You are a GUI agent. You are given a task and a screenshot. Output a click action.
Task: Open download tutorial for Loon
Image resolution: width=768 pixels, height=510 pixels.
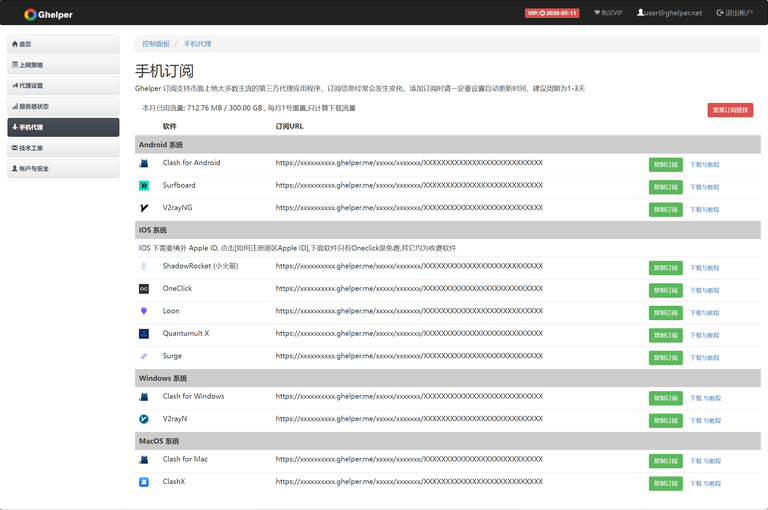coord(704,313)
